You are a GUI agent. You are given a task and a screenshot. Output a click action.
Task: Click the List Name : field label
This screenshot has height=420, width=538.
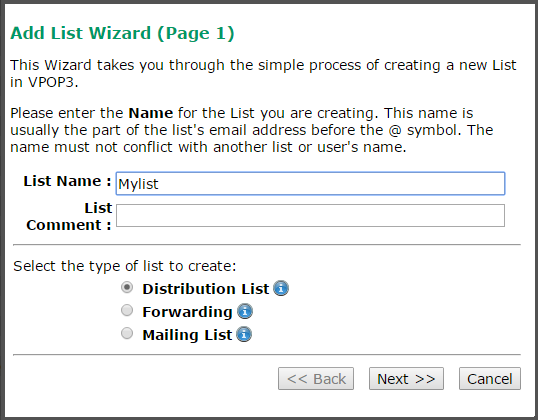coord(68,181)
